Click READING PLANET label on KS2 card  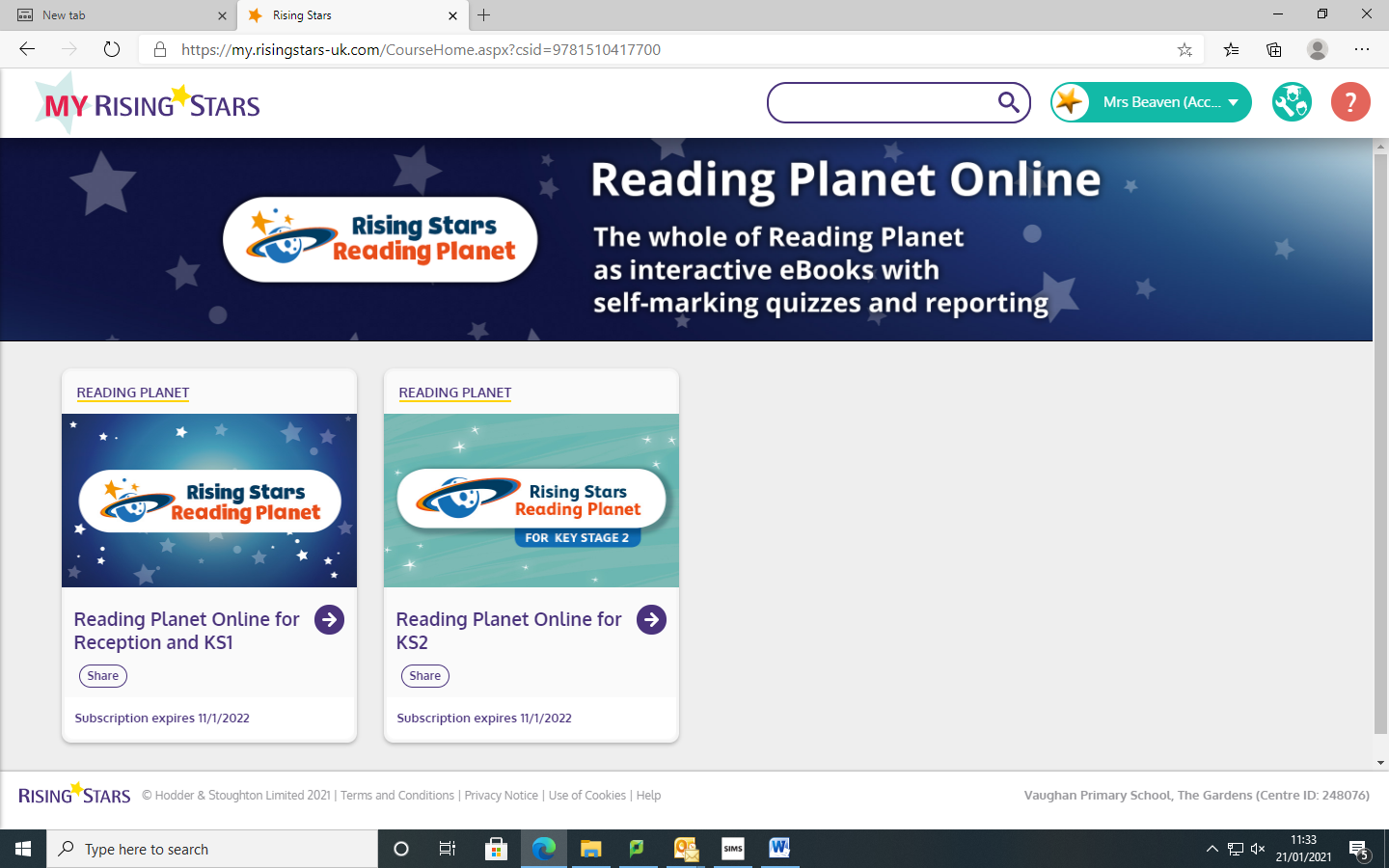(455, 393)
